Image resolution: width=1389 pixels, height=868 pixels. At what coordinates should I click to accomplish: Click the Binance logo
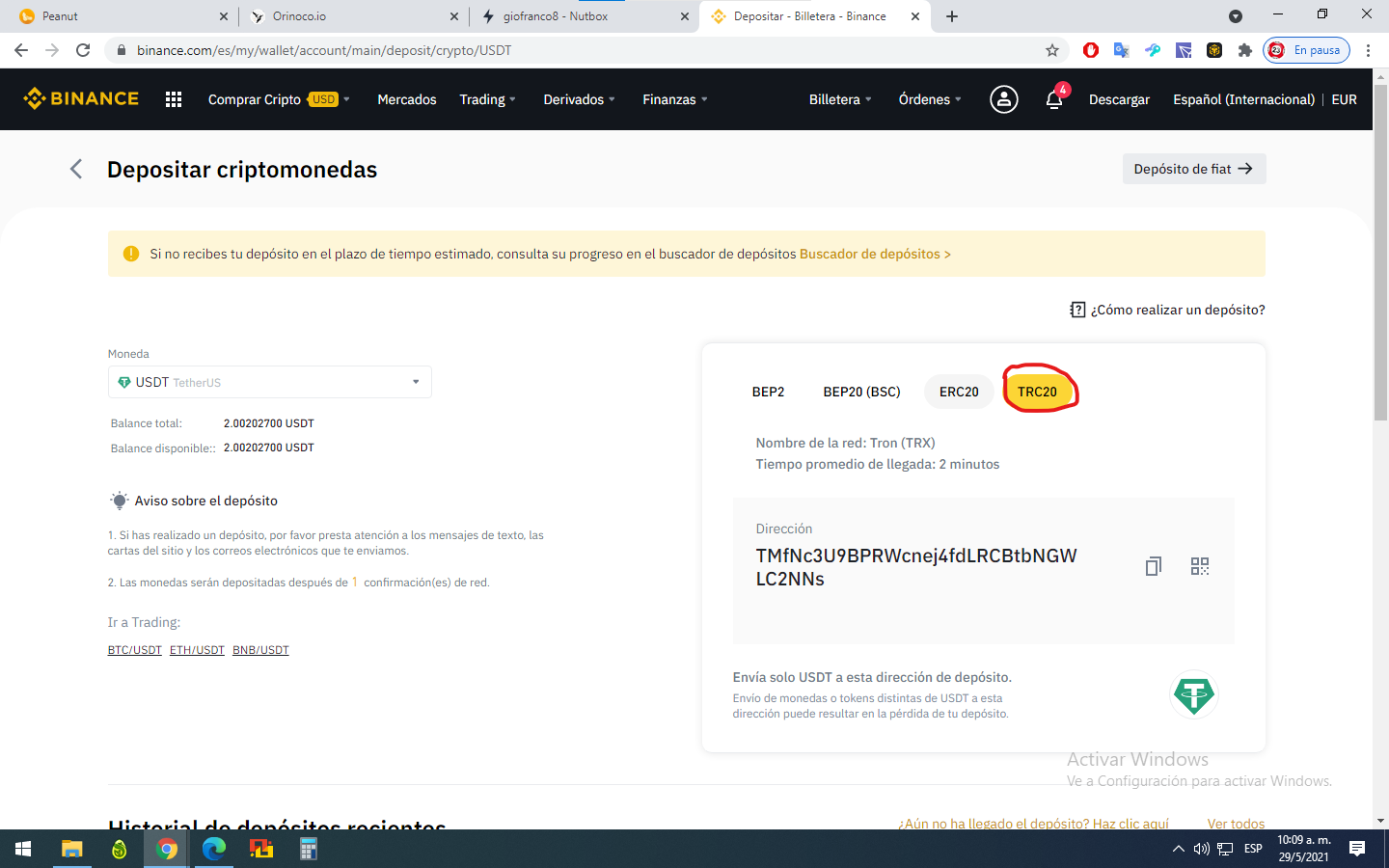pyautogui.click(x=81, y=98)
